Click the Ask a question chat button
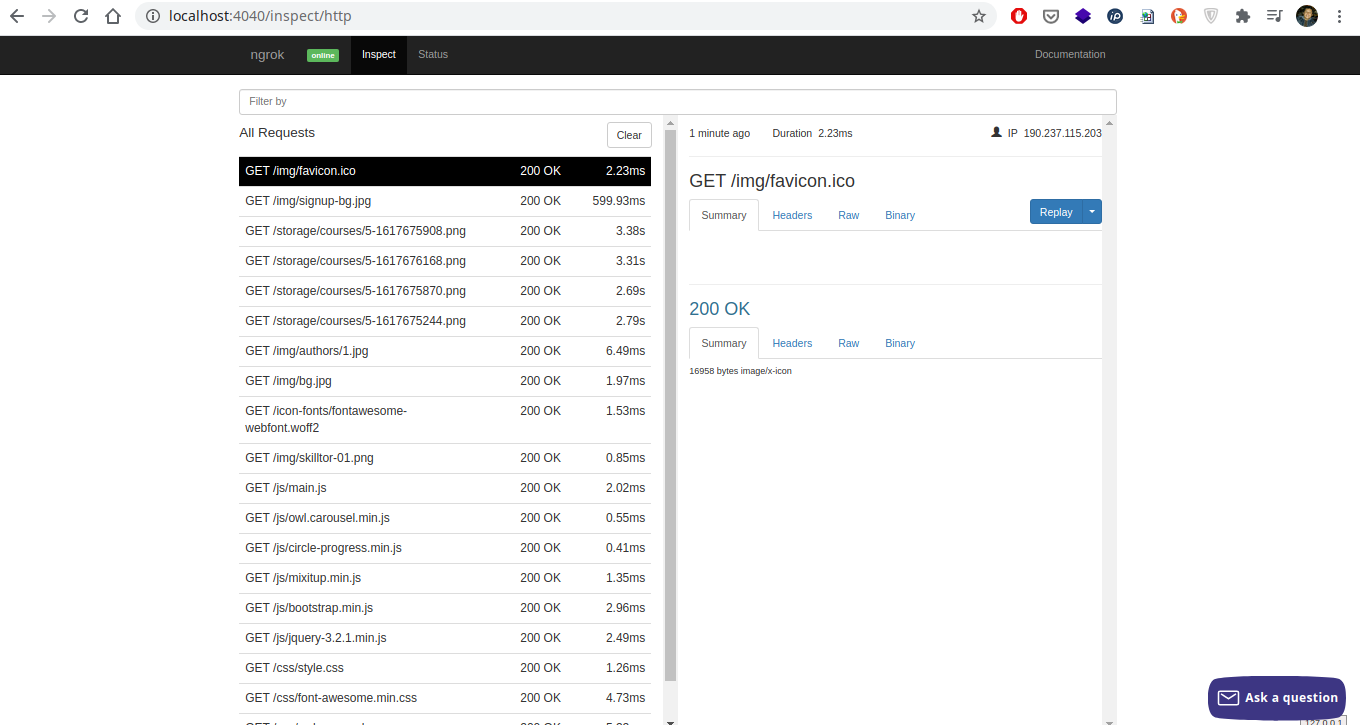Viewport: 1360px width, 725px height. point(1277,697)
